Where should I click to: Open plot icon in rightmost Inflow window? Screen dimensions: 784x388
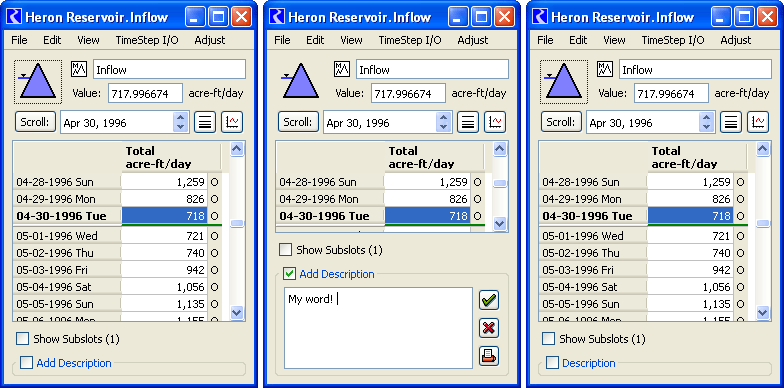tap(758, 122)
